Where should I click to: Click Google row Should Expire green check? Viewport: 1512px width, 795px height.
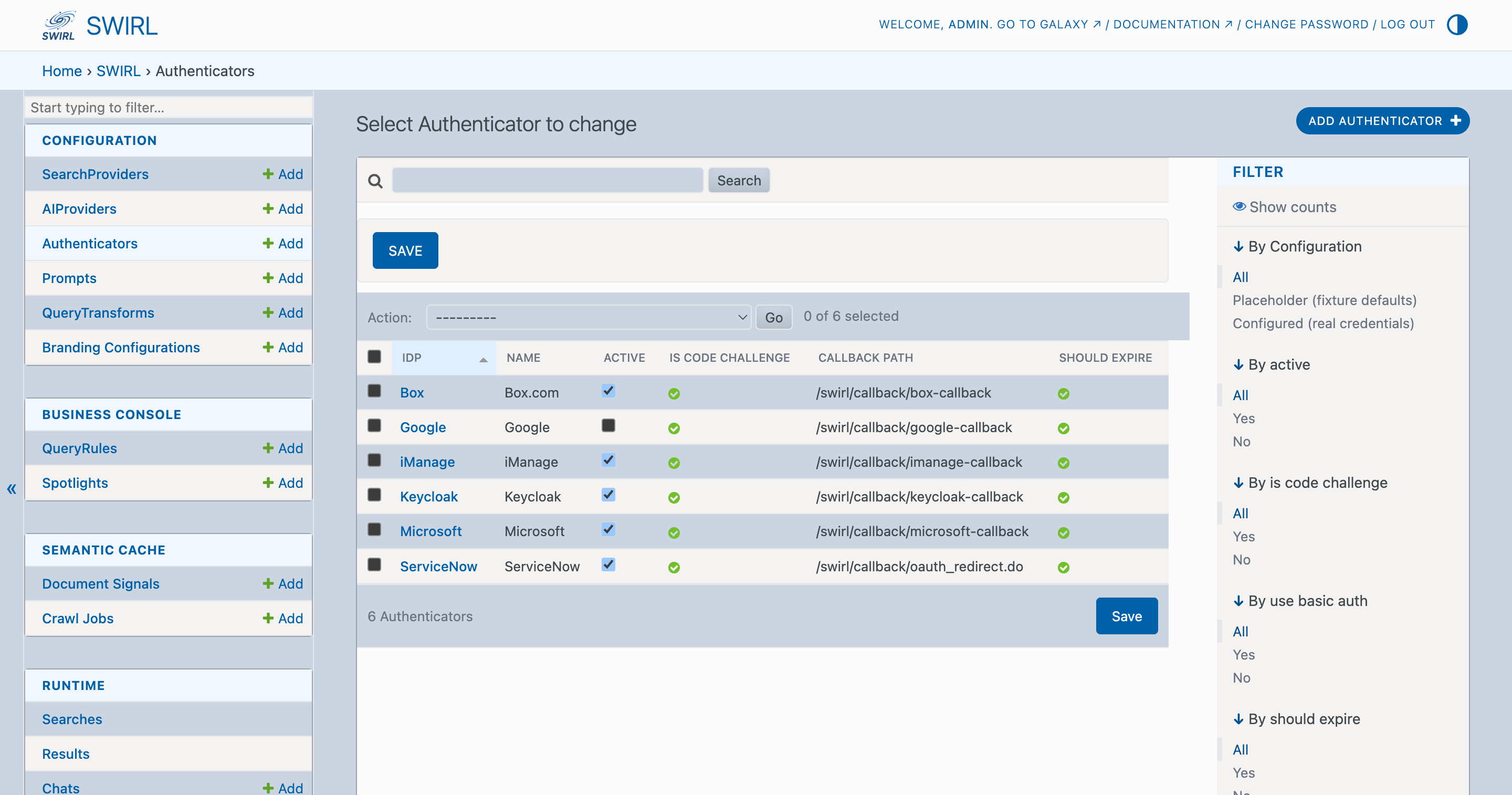[x=1064, y=428]
